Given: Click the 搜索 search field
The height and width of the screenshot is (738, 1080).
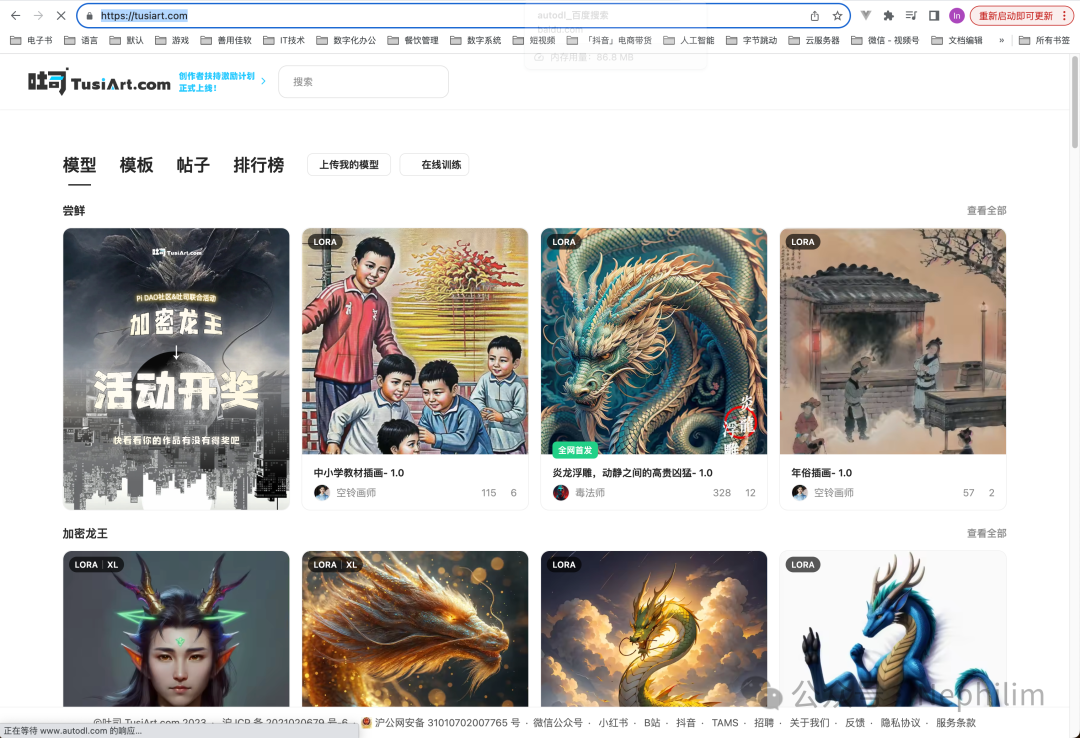Looking at the screenshot, I should [363, 81].
